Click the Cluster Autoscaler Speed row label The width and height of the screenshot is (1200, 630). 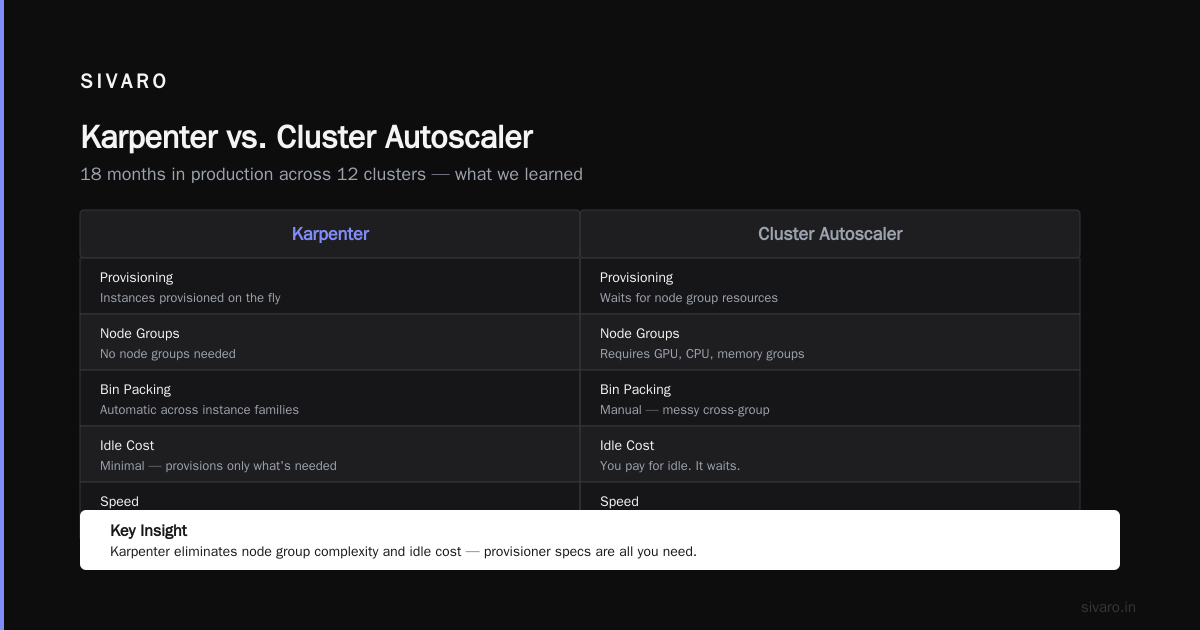tap(619, 501)
